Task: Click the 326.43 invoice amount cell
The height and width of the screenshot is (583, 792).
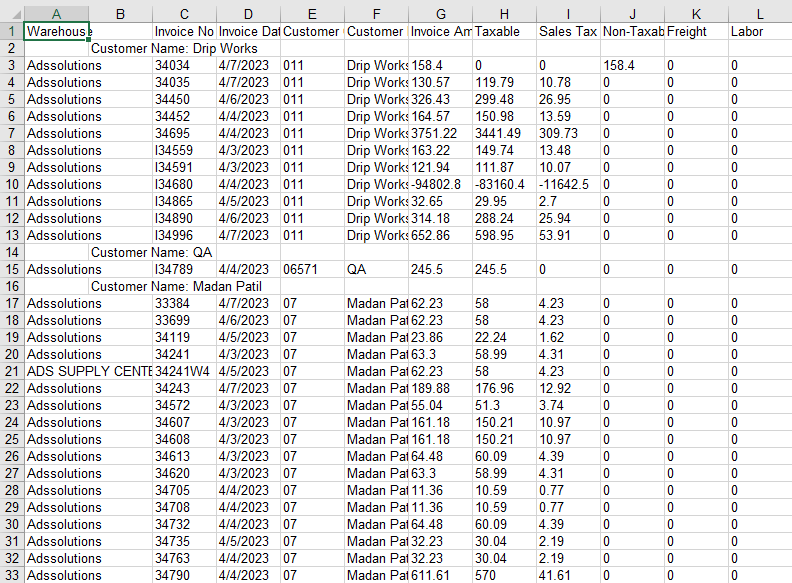Action: (440, 100)
